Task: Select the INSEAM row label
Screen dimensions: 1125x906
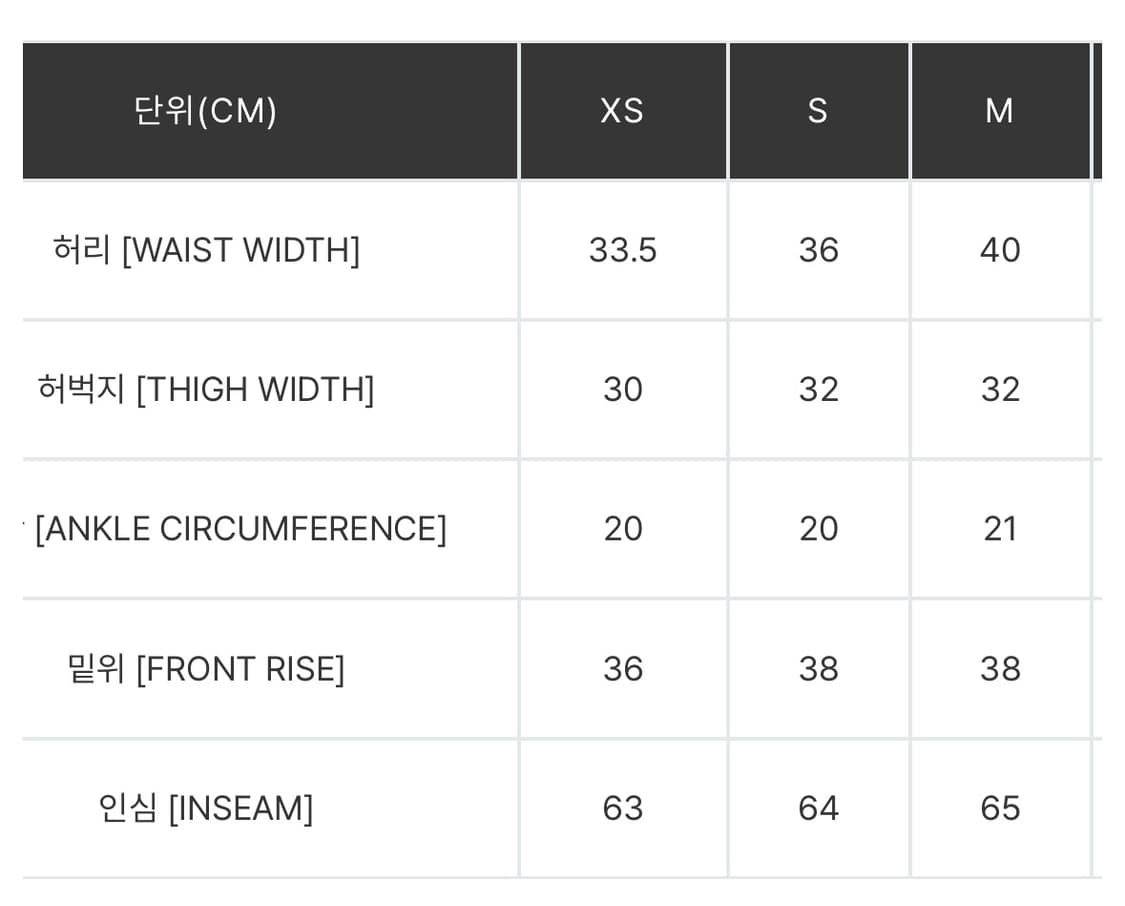Action: pos(206,807)
